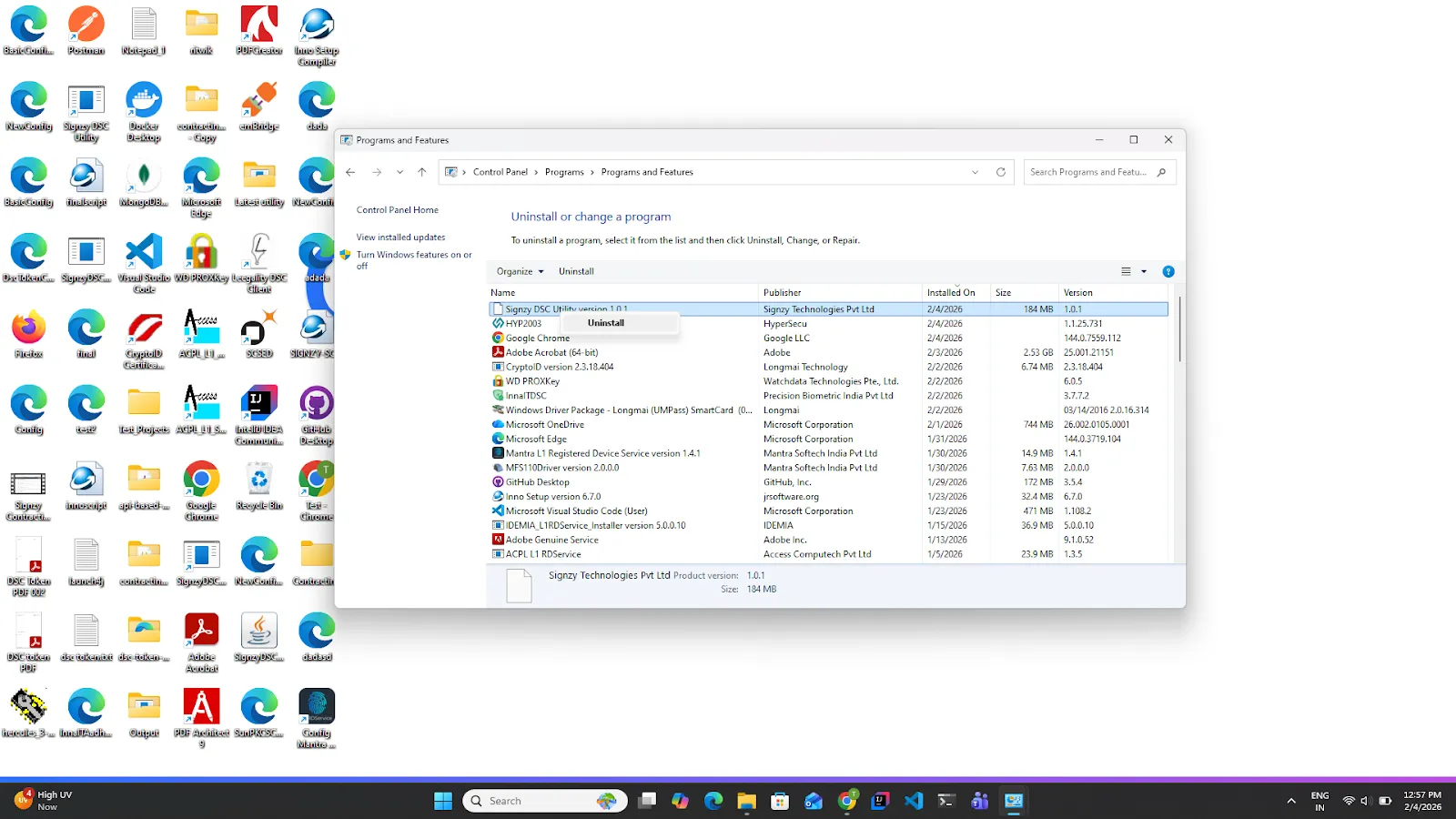Open the view options dropdown arrow
Image resolution: width=1456 pixels, height=819 pixels.
(x=1144, y=271)
